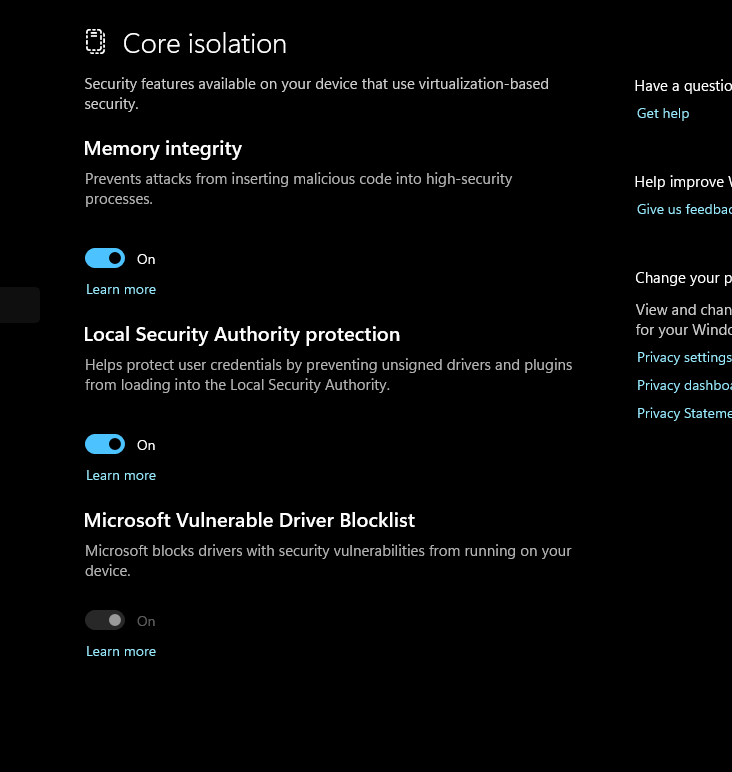This screenshot has width=732, height=772.
Task: Open the Give us feedback link
Action: click(x=684, y=210)
